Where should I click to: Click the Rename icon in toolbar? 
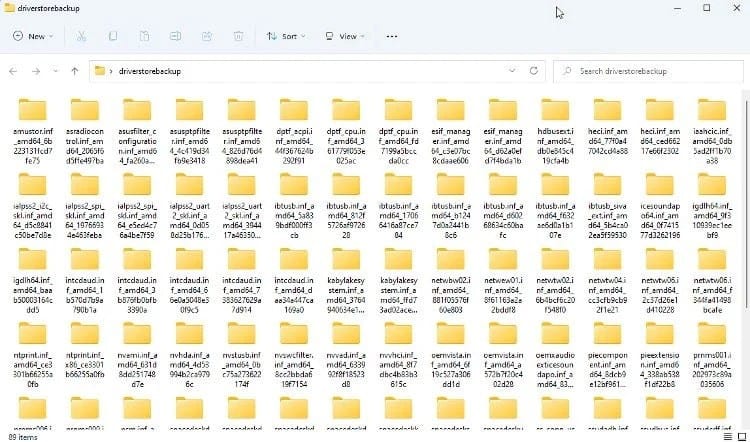pos(177,36)
